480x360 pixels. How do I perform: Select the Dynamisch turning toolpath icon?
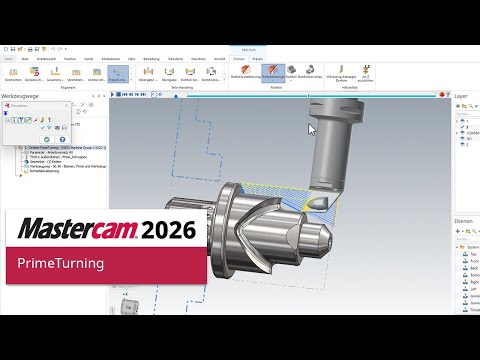pos(34,74)
